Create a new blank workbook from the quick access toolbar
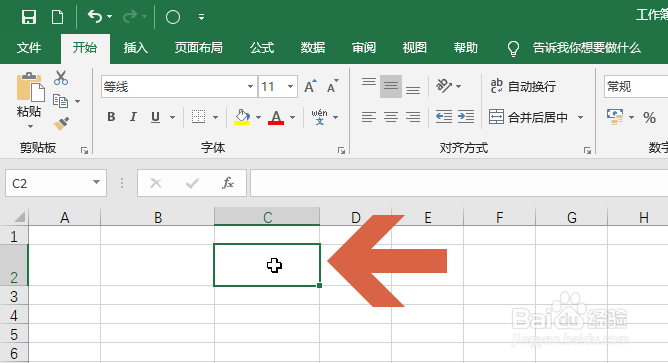 [58, 17]
